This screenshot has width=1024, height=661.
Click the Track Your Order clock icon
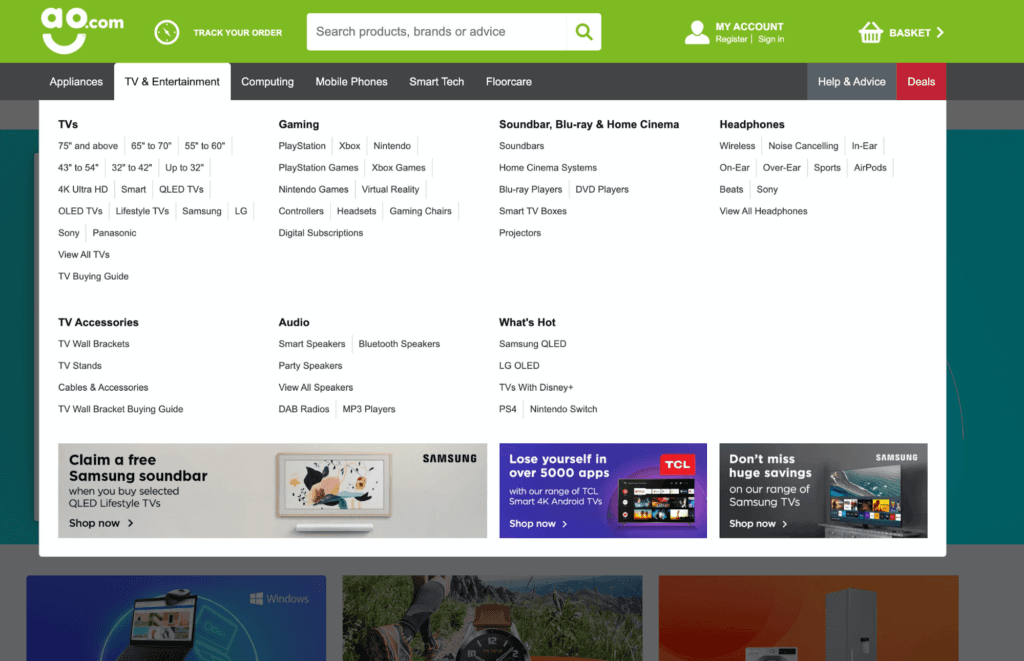167,32
